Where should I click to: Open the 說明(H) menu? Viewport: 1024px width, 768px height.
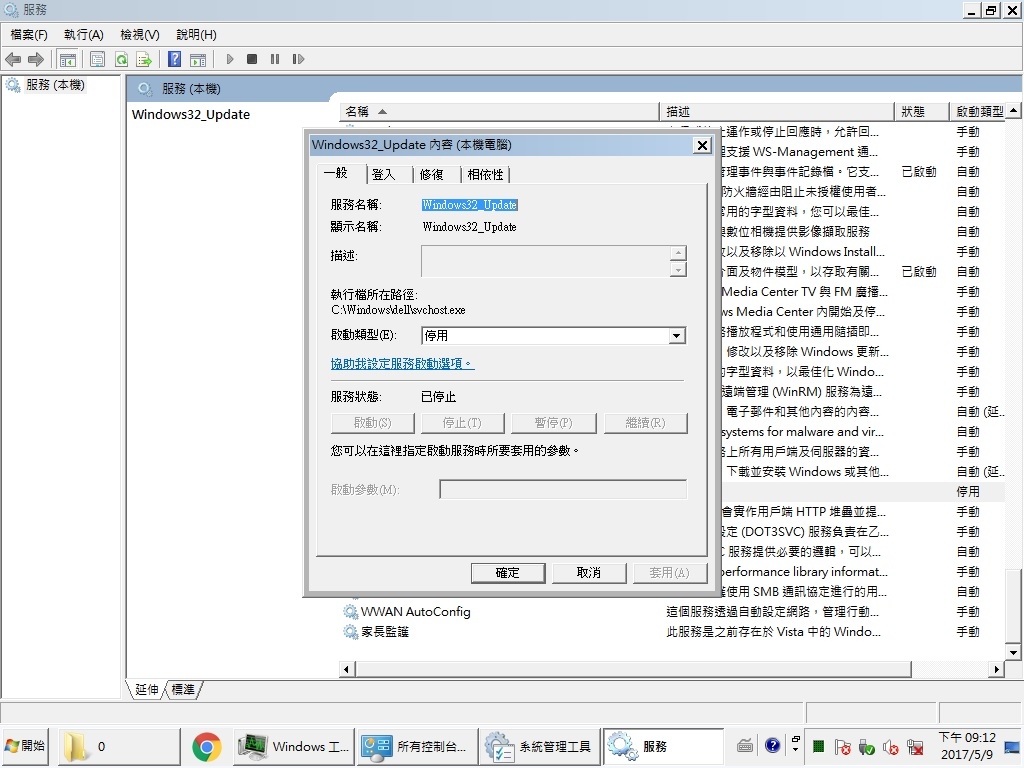tap(197, 35)
